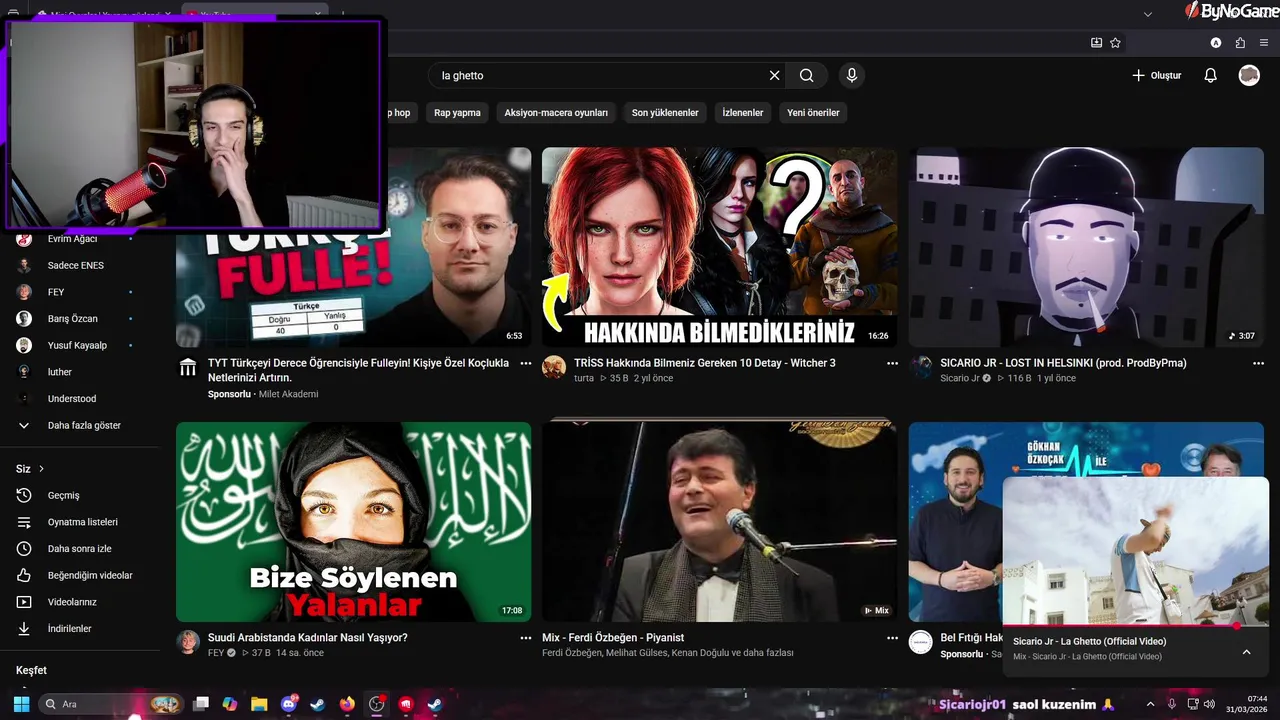This screenshot has height=720, width=1280.
Task: Open File Explorer from the taskbar
Action: 259,704
